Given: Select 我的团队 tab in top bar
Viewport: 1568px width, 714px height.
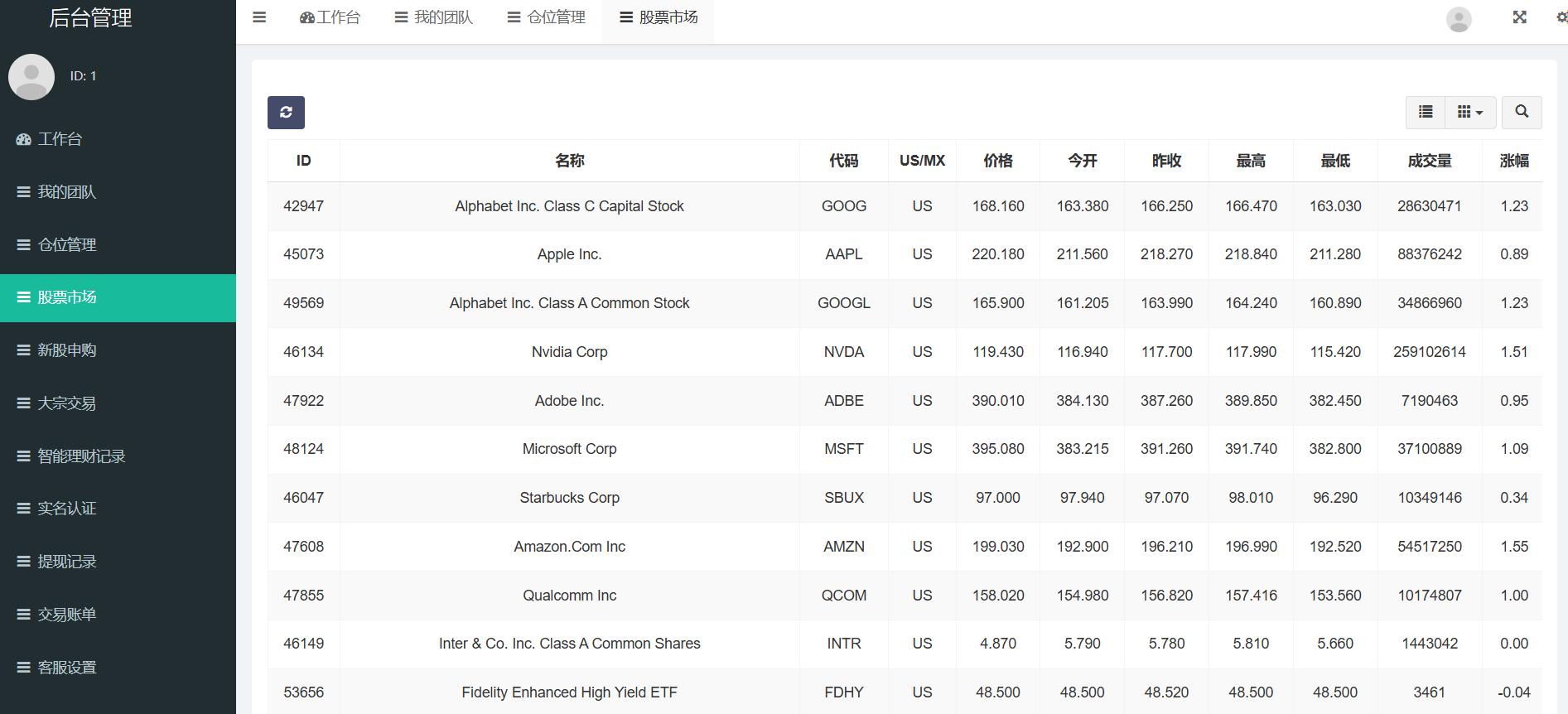Looking at the screenshot, I should [x=434, y=17].
